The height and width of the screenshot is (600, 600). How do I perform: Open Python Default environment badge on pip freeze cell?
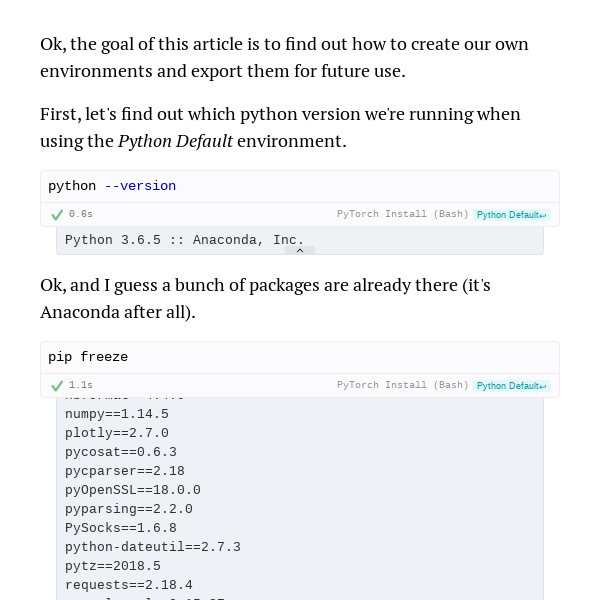(512, 386)
